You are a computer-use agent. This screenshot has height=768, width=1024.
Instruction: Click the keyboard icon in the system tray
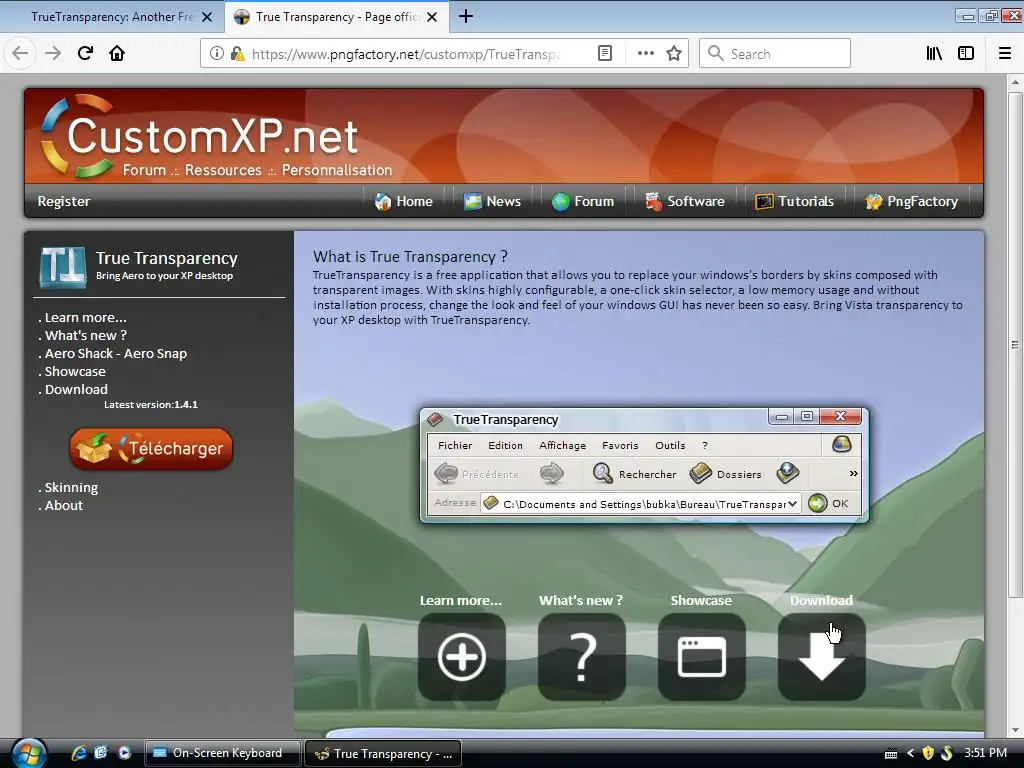891,754
